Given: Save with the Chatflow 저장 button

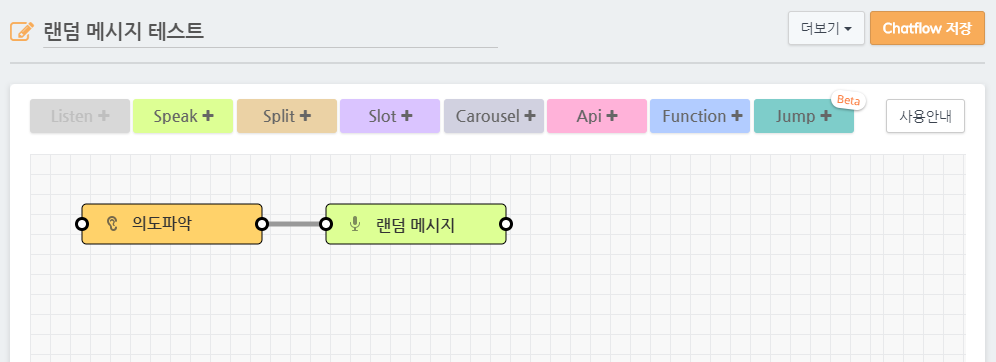Looking at the screenshot, I should click(x=927, y=29).
